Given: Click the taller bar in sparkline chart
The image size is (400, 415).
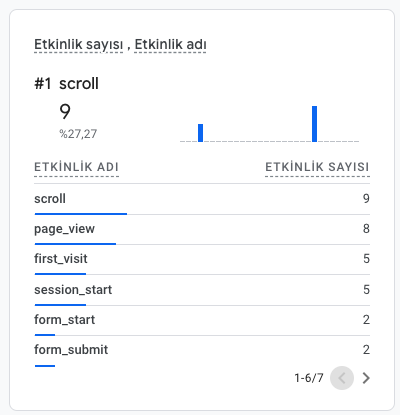Looking at the screenshot, I should click(x=314, y=124).
